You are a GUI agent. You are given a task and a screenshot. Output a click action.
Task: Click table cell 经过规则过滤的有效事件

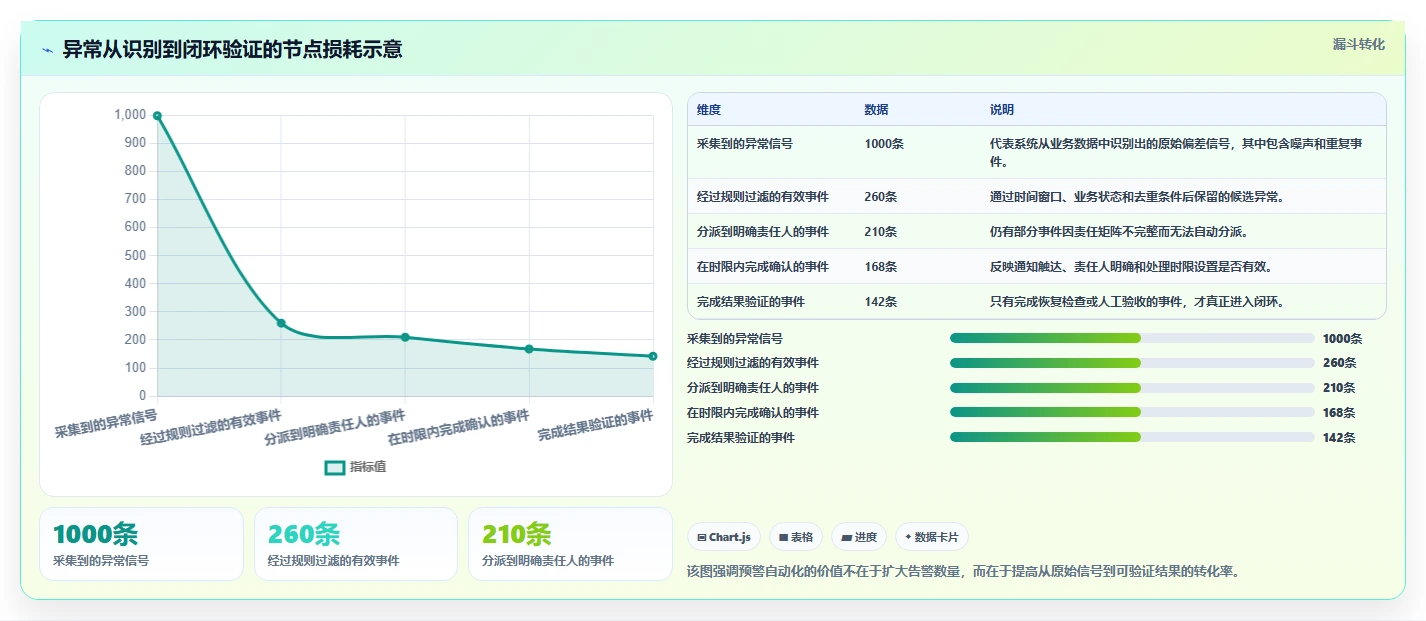pos(763,197)
